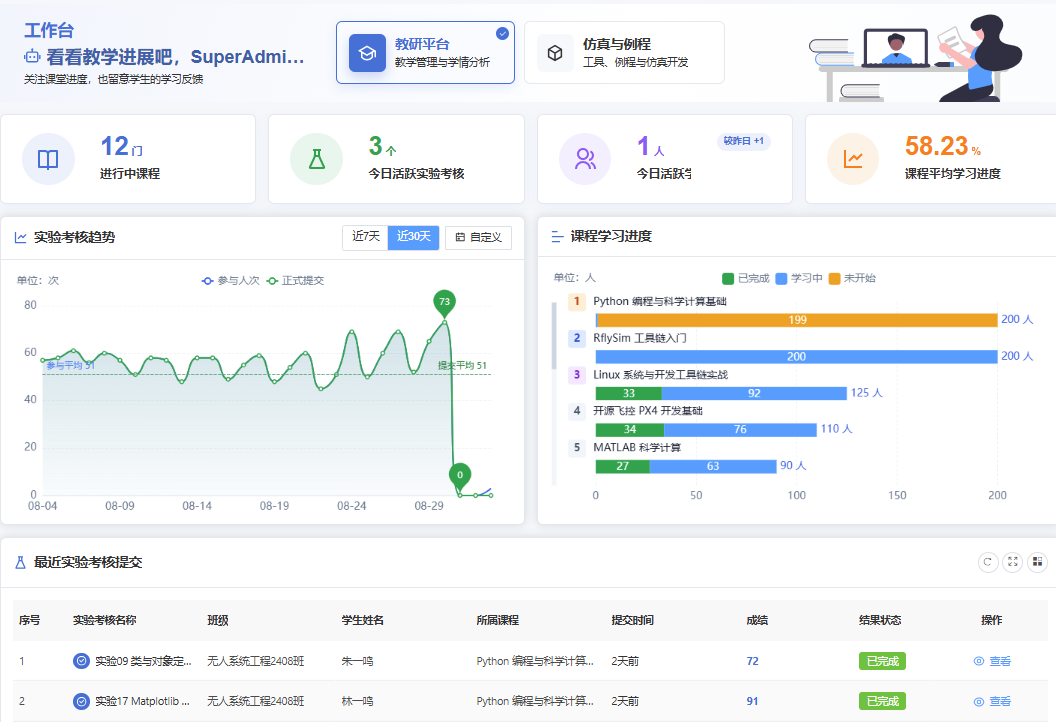Click the 实验17 Matplotlib experiment name
Image resolution: width=1056 pixels, height=722 pixels.
[x=142, y=702]
